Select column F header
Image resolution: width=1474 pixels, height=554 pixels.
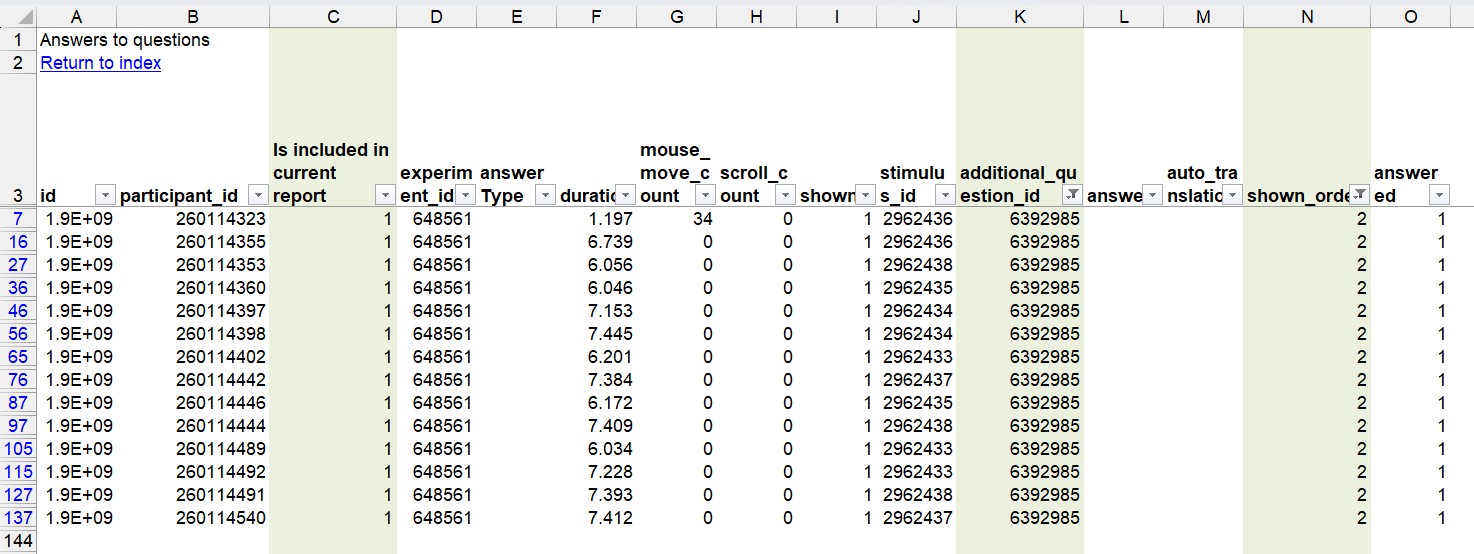597,16
